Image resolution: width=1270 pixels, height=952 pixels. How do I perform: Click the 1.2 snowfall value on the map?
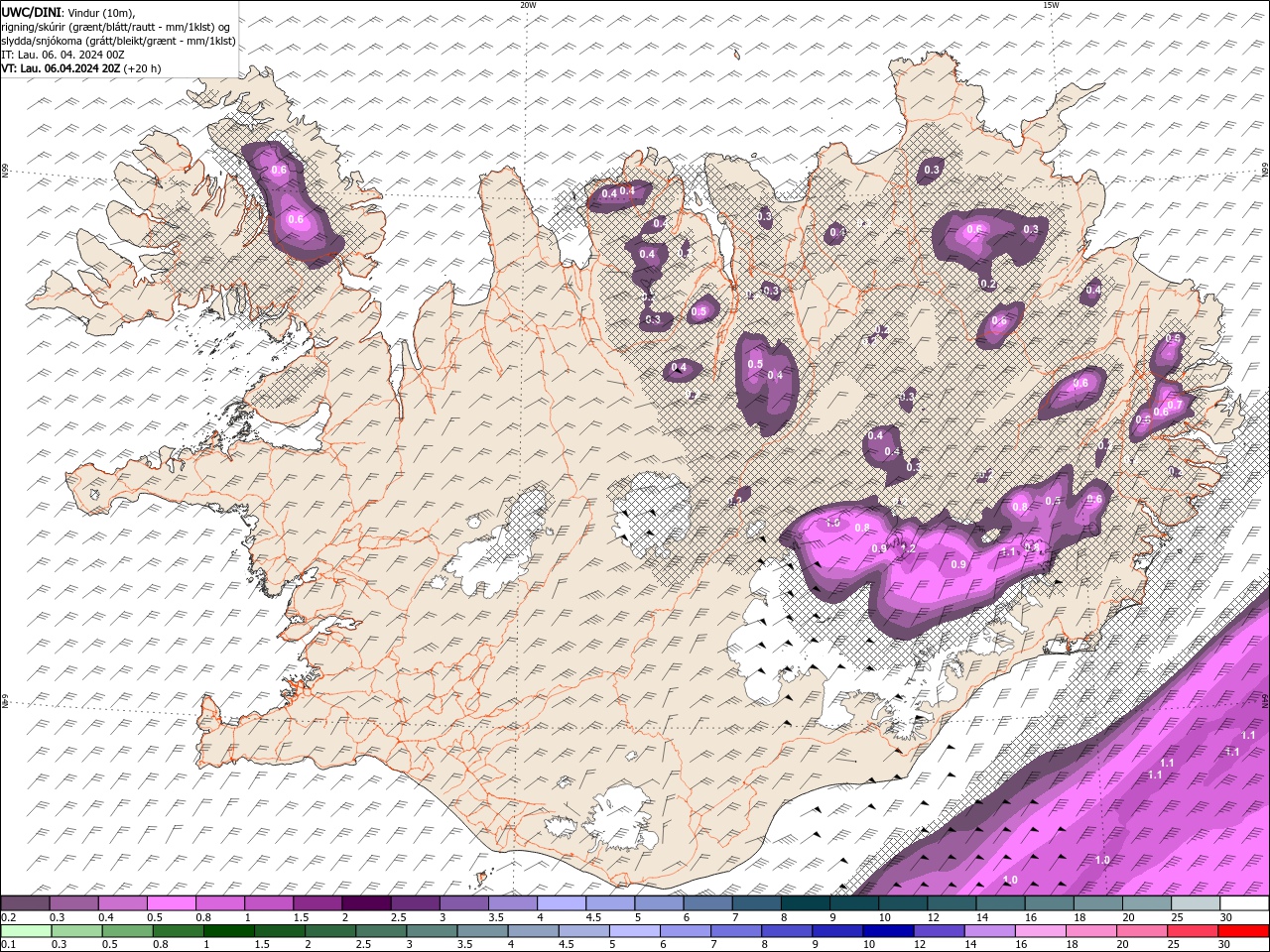(x=906, y=548)
